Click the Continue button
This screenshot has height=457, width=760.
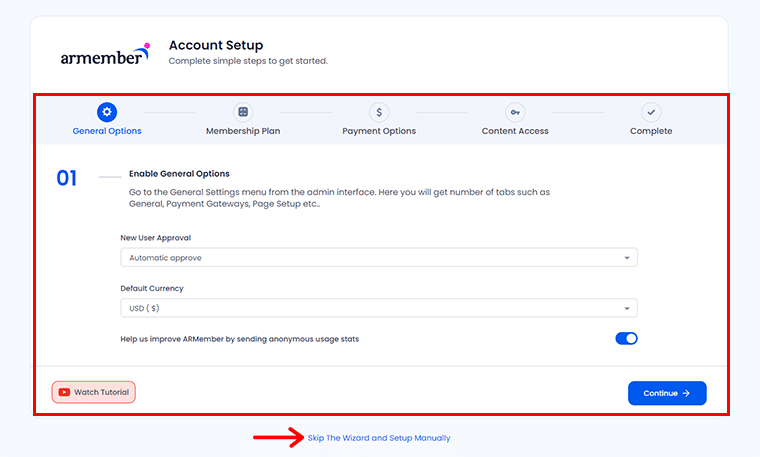tap(667, 393)
